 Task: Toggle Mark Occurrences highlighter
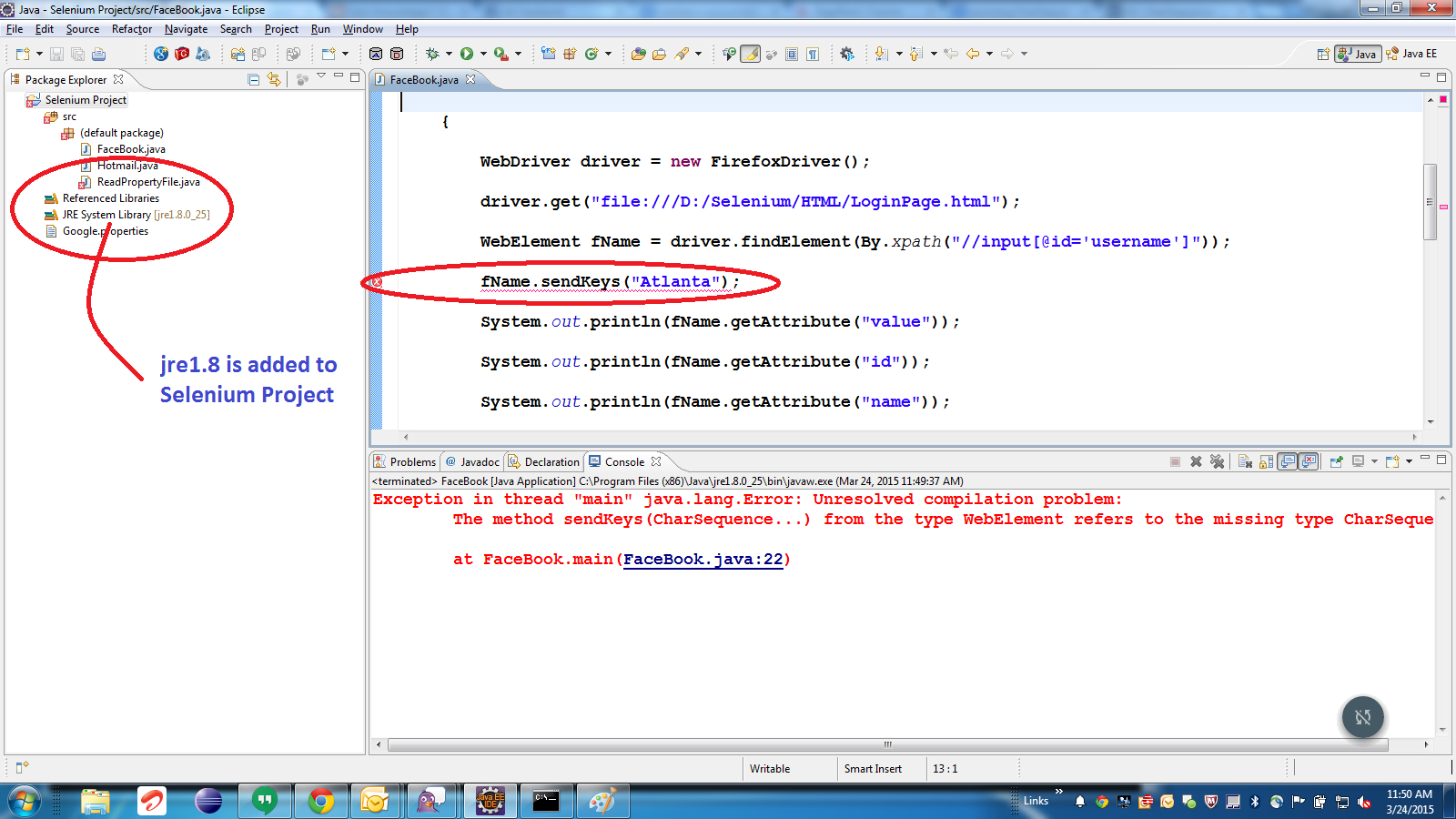pos(751,54)
